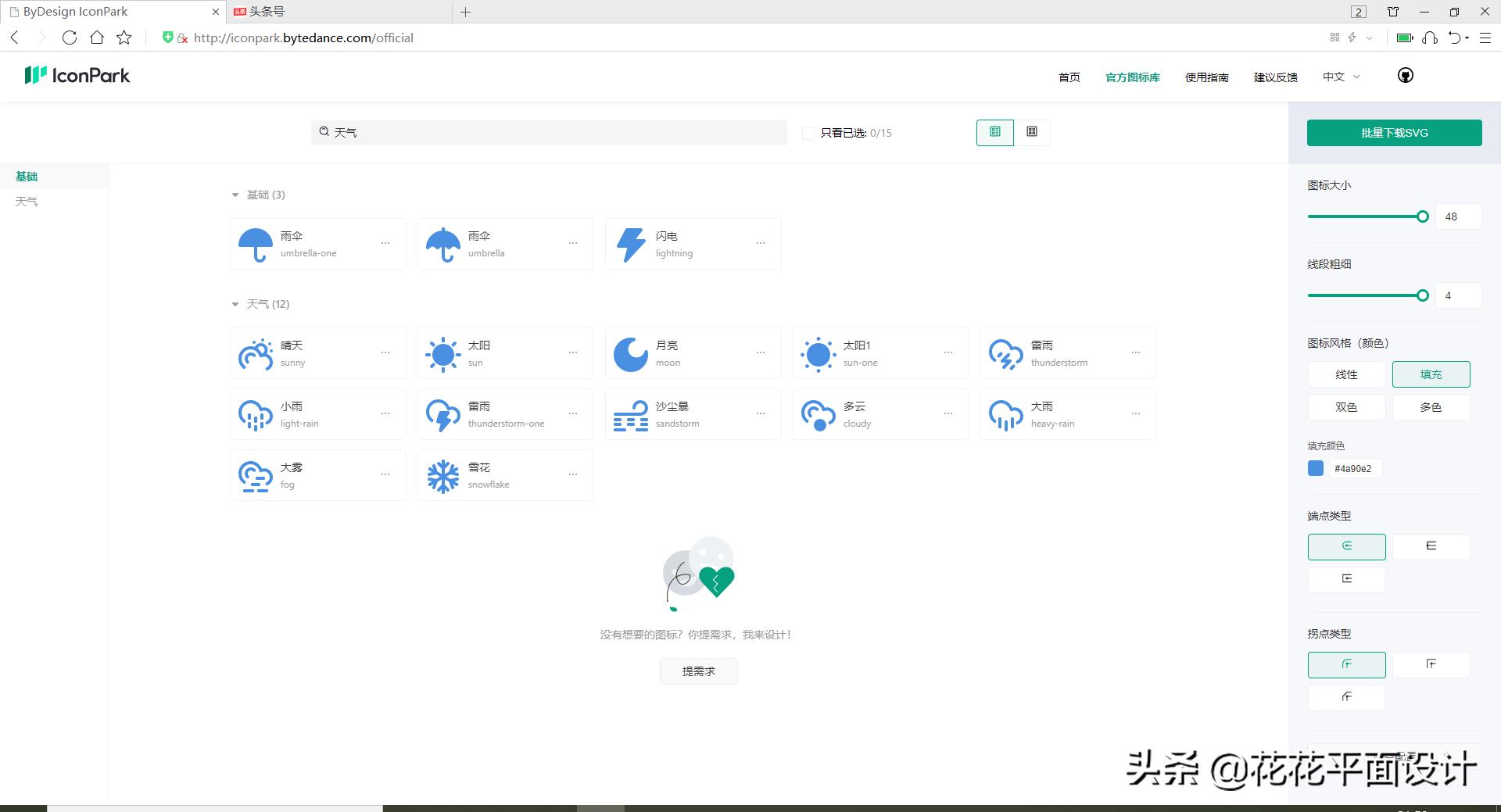Viewport: 1501px width, 812px height.
Task: Open more options for snowflake
Action: tap(573, 474)
